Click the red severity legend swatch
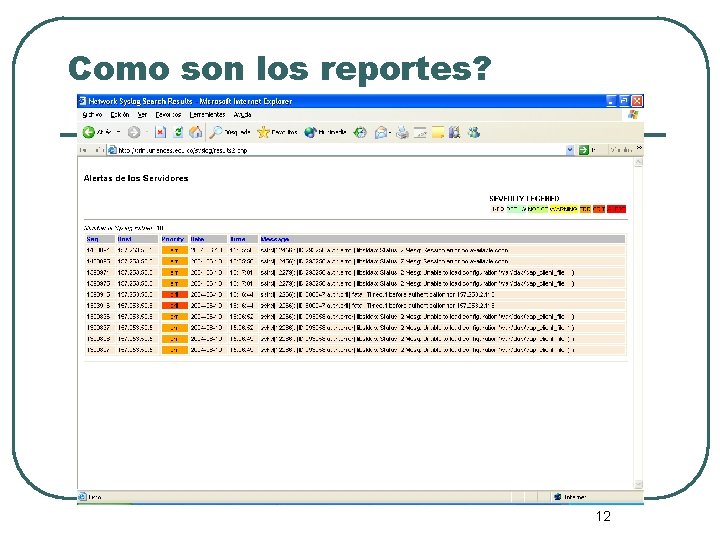The image size is (720, 540). (x=616, y=209)
